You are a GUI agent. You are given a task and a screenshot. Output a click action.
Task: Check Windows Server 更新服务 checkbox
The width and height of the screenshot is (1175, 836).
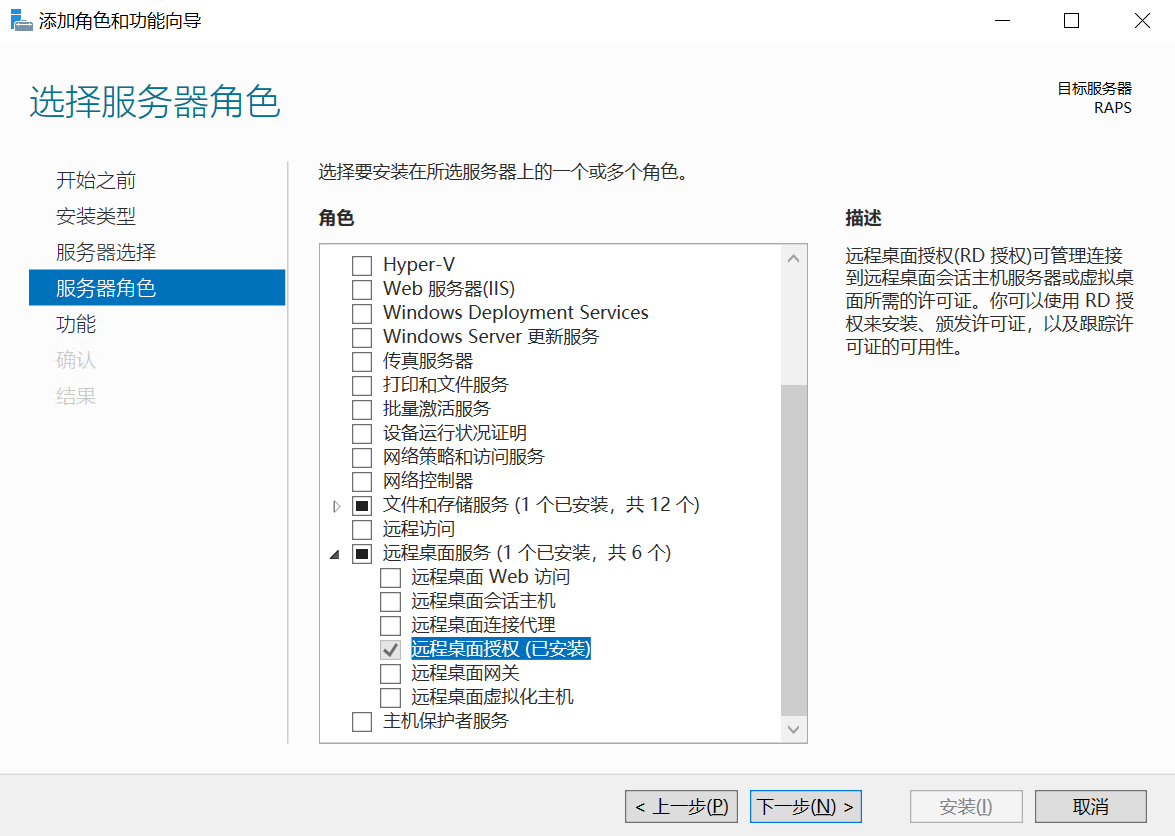pos(362,337)
